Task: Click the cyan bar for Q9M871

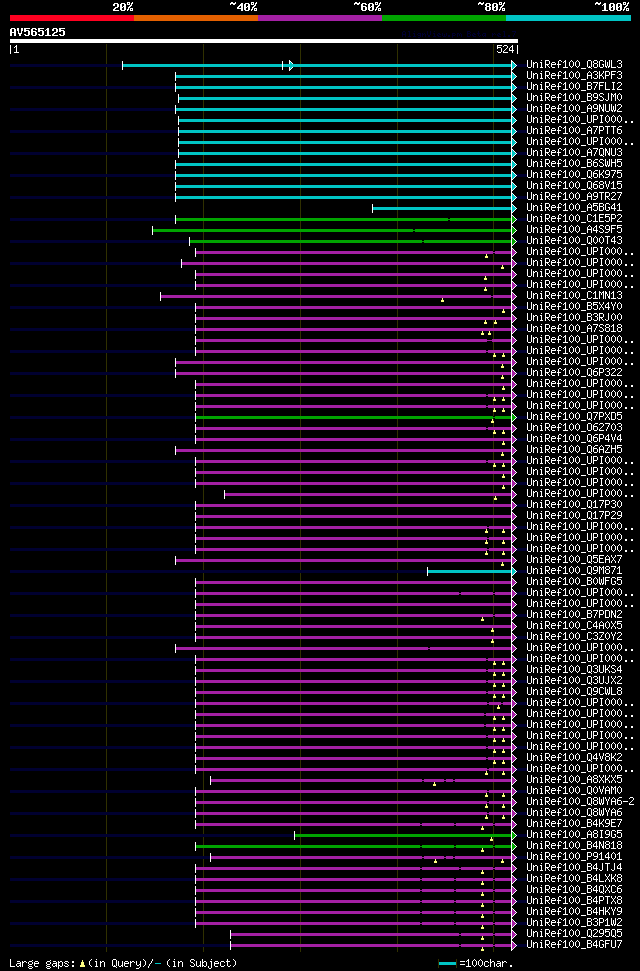Action: [470, 571]
